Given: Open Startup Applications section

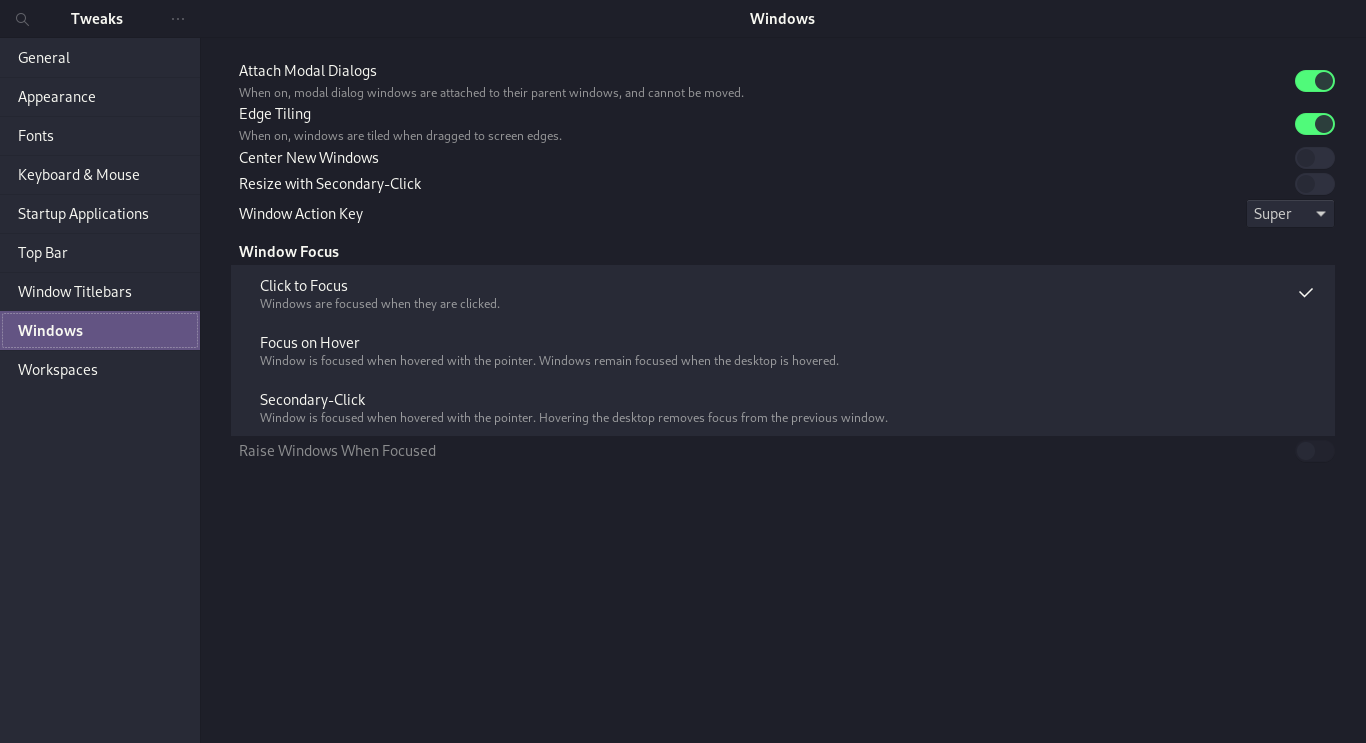Looking at the screenshot, I should (x=100, y=213).
